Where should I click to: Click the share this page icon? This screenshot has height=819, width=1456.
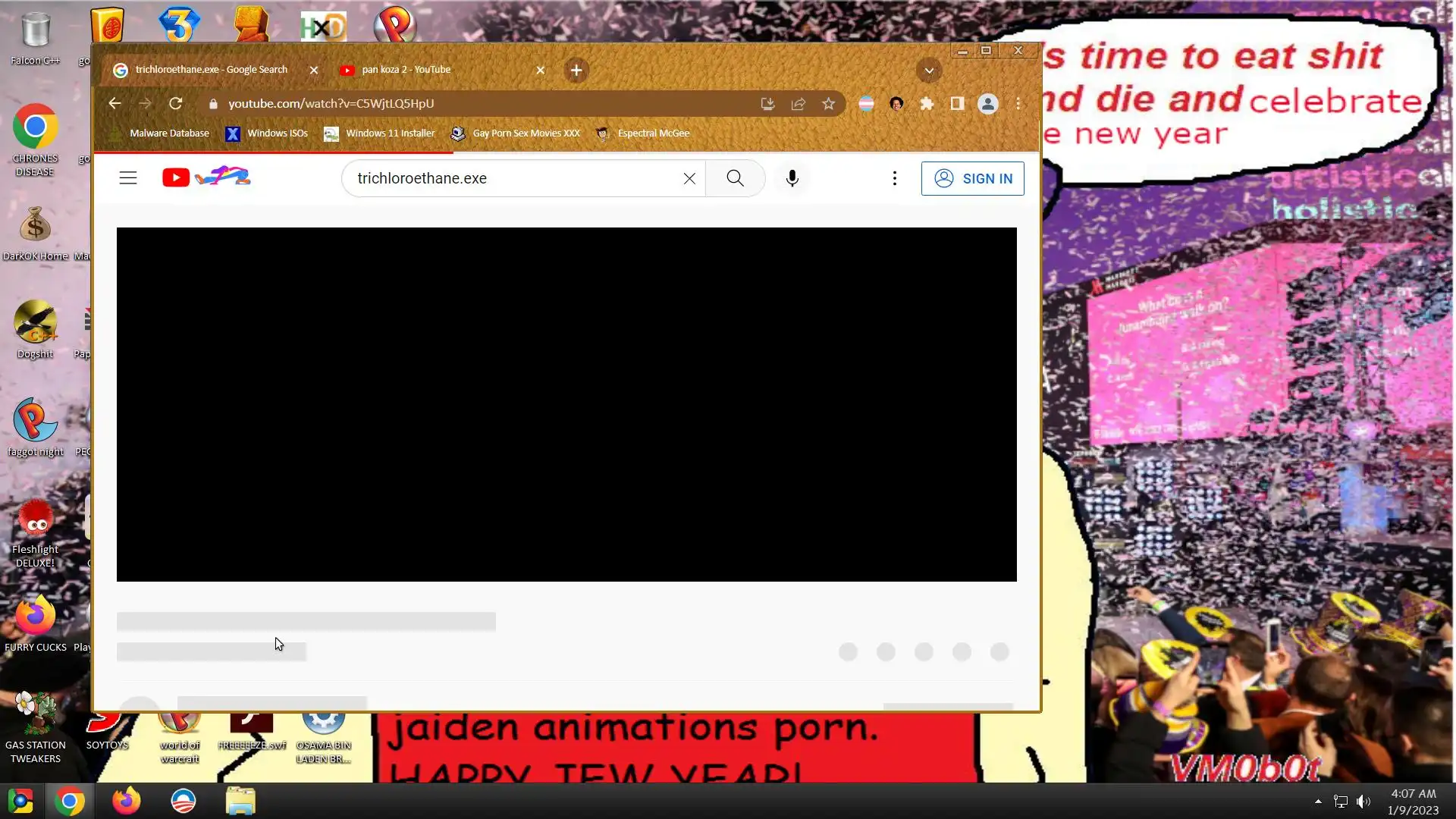click(798, 104)
